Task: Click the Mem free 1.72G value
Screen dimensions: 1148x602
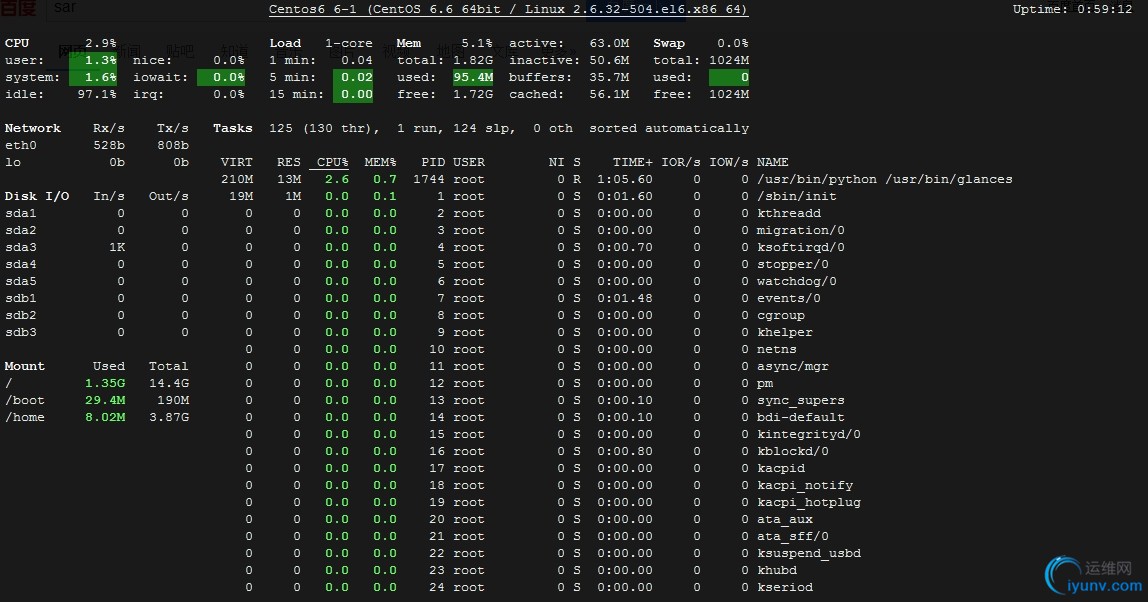Action: (x=473, y=94)
